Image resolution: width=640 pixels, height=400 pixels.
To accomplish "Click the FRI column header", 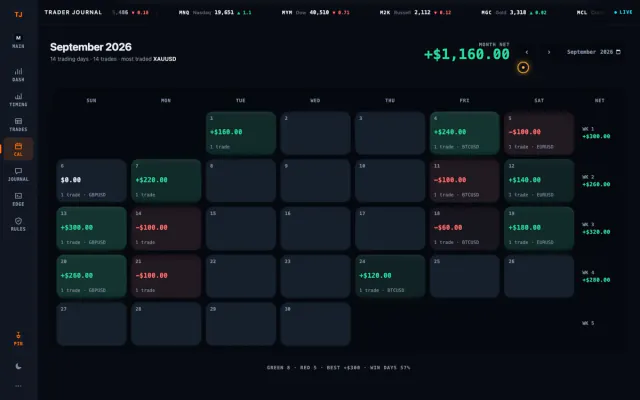I will click(x=464, y=100).
